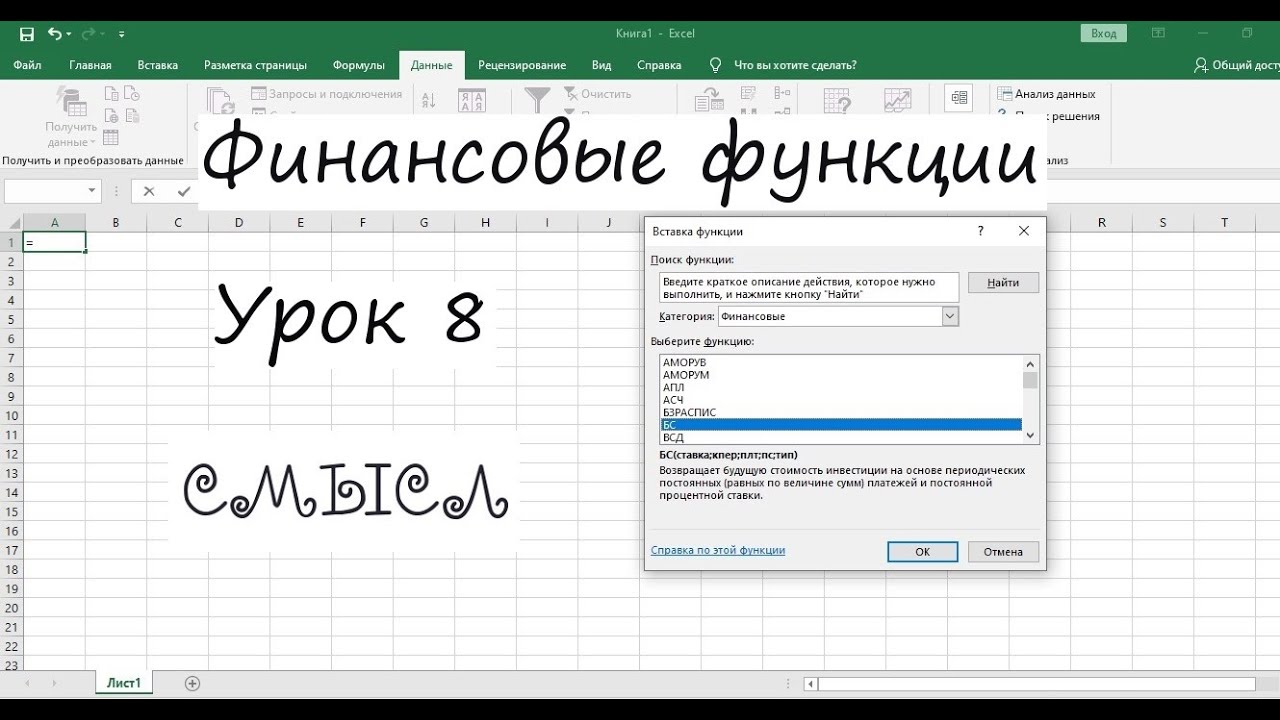The image size is (1280, 720).
Task: Click the Sort A to Z icon
Action: click(429, 100)
